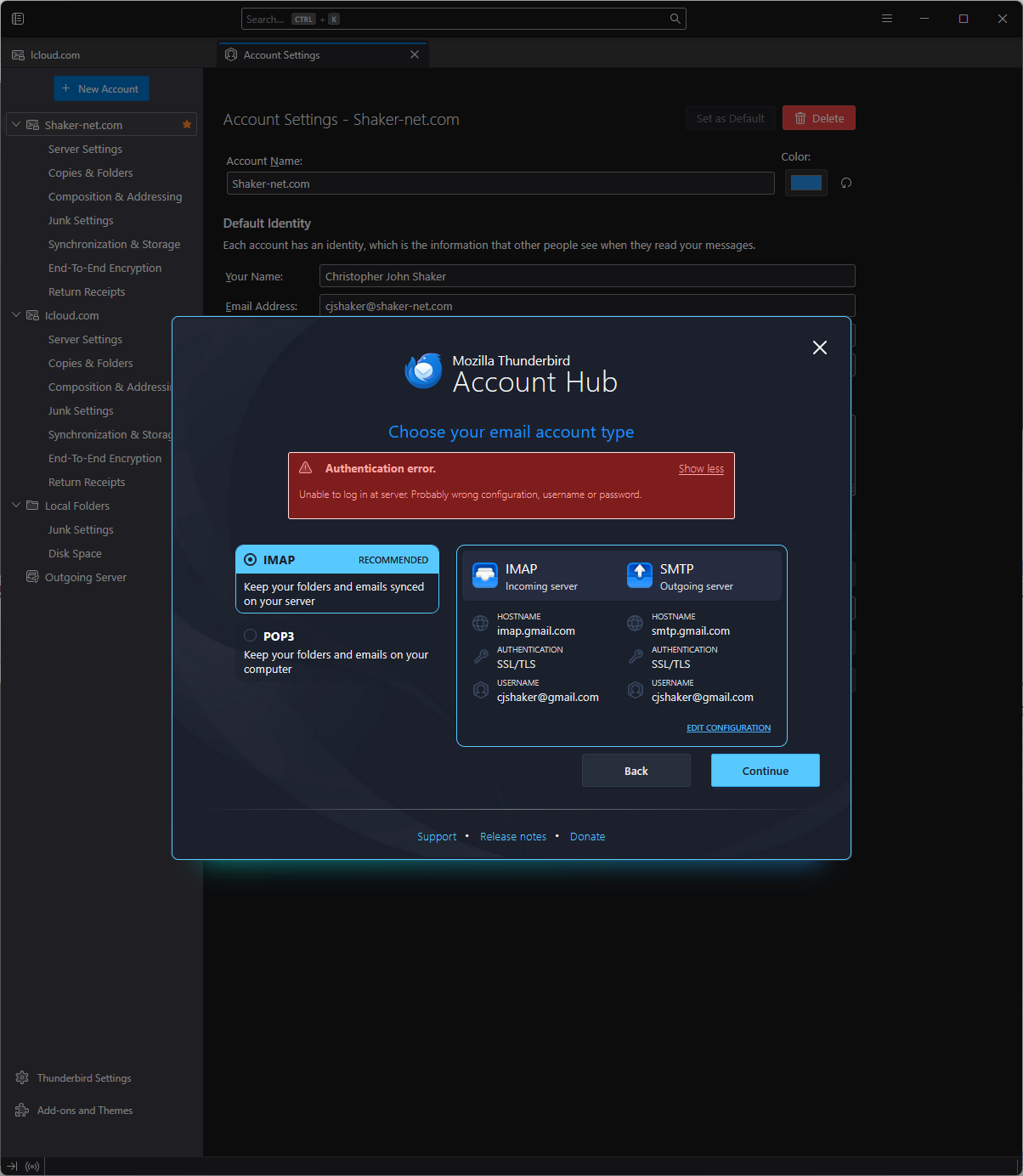Click the Set as Default button
1023x1176 pixels.
[731, 118]
